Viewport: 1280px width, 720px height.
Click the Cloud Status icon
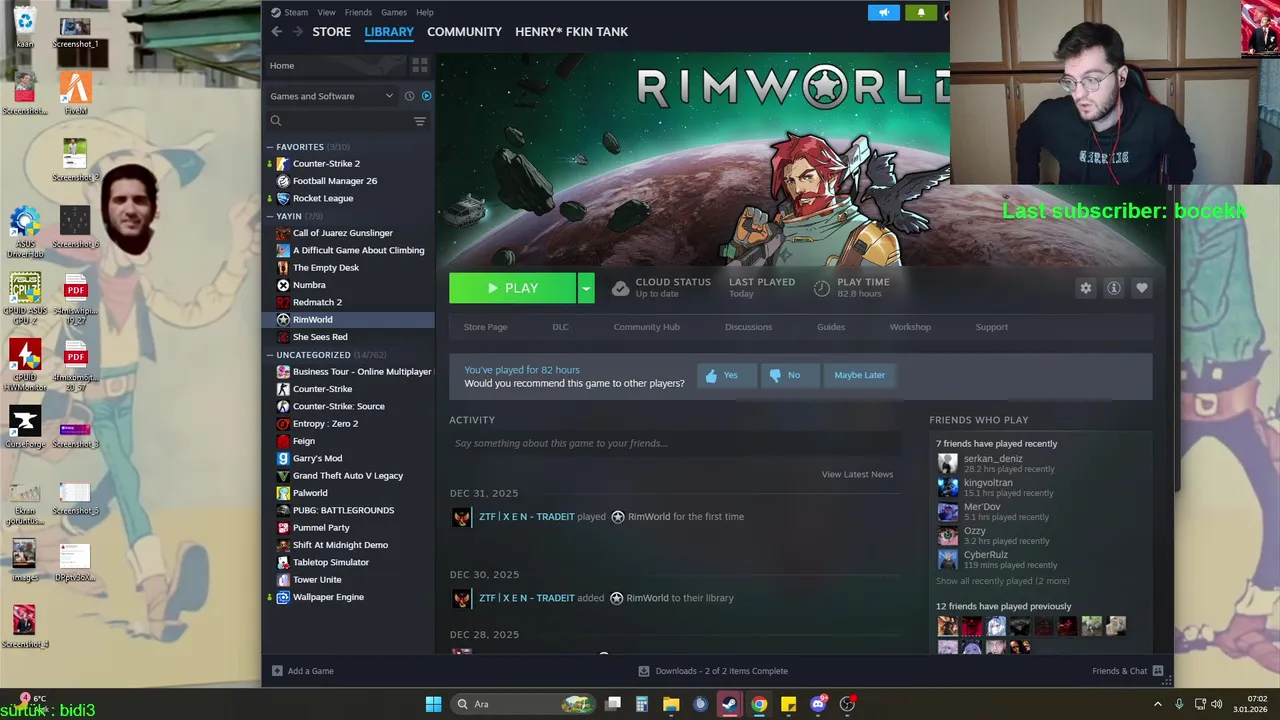620,288
